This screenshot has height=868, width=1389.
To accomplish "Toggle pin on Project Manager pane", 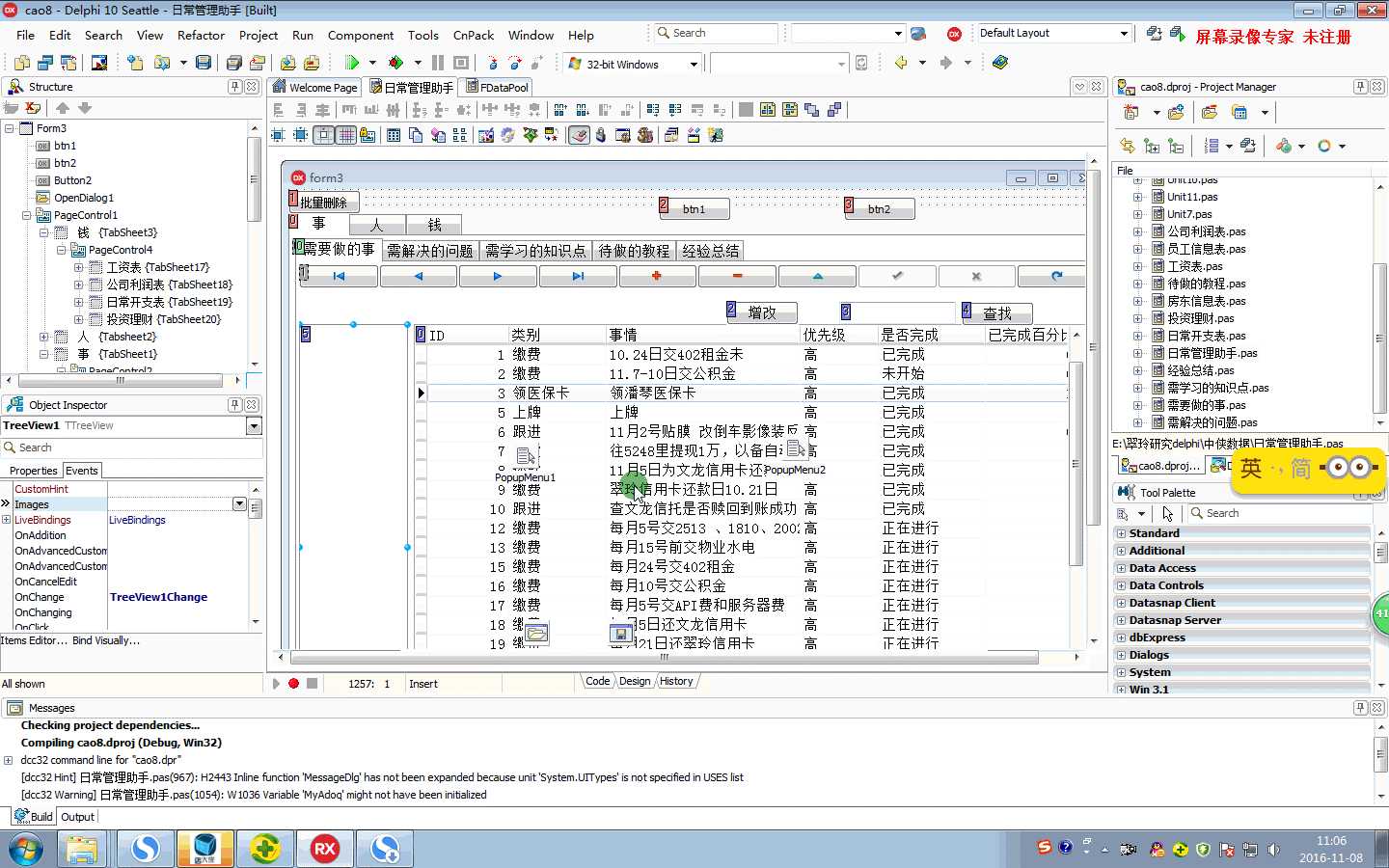I will [x=1360, y=87].
